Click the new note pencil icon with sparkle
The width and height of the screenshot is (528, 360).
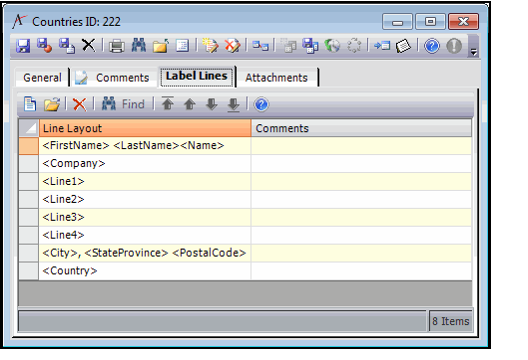pos(210,46)
